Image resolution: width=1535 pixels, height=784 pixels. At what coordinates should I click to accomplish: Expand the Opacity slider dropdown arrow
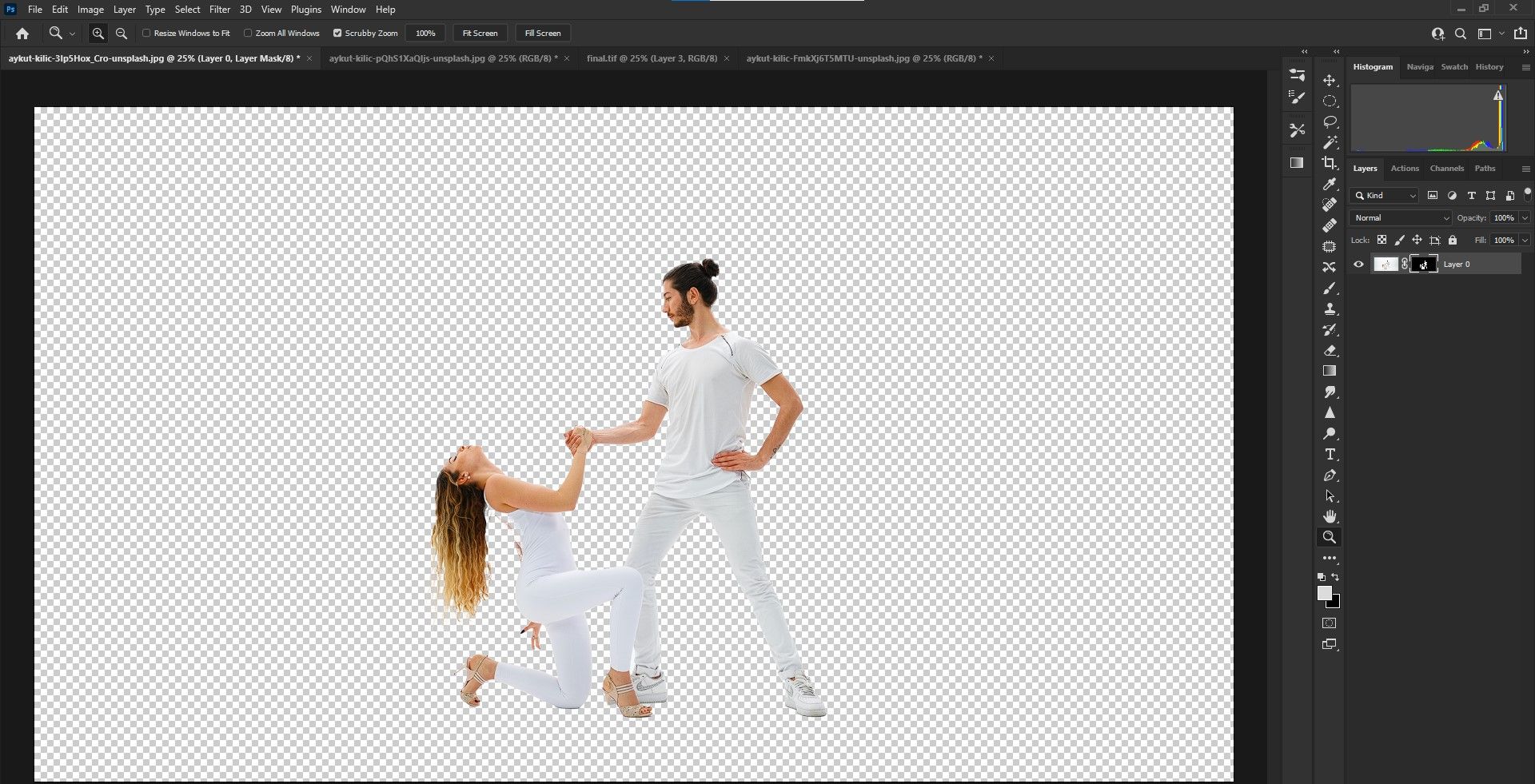point(1525,217)
